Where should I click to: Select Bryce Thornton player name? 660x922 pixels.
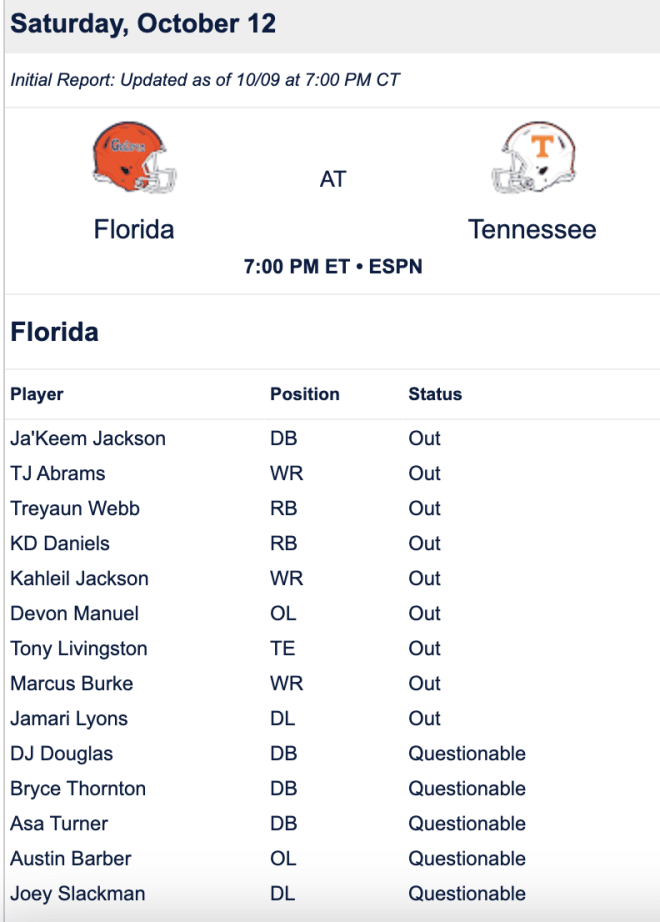(x=78, y=789)
